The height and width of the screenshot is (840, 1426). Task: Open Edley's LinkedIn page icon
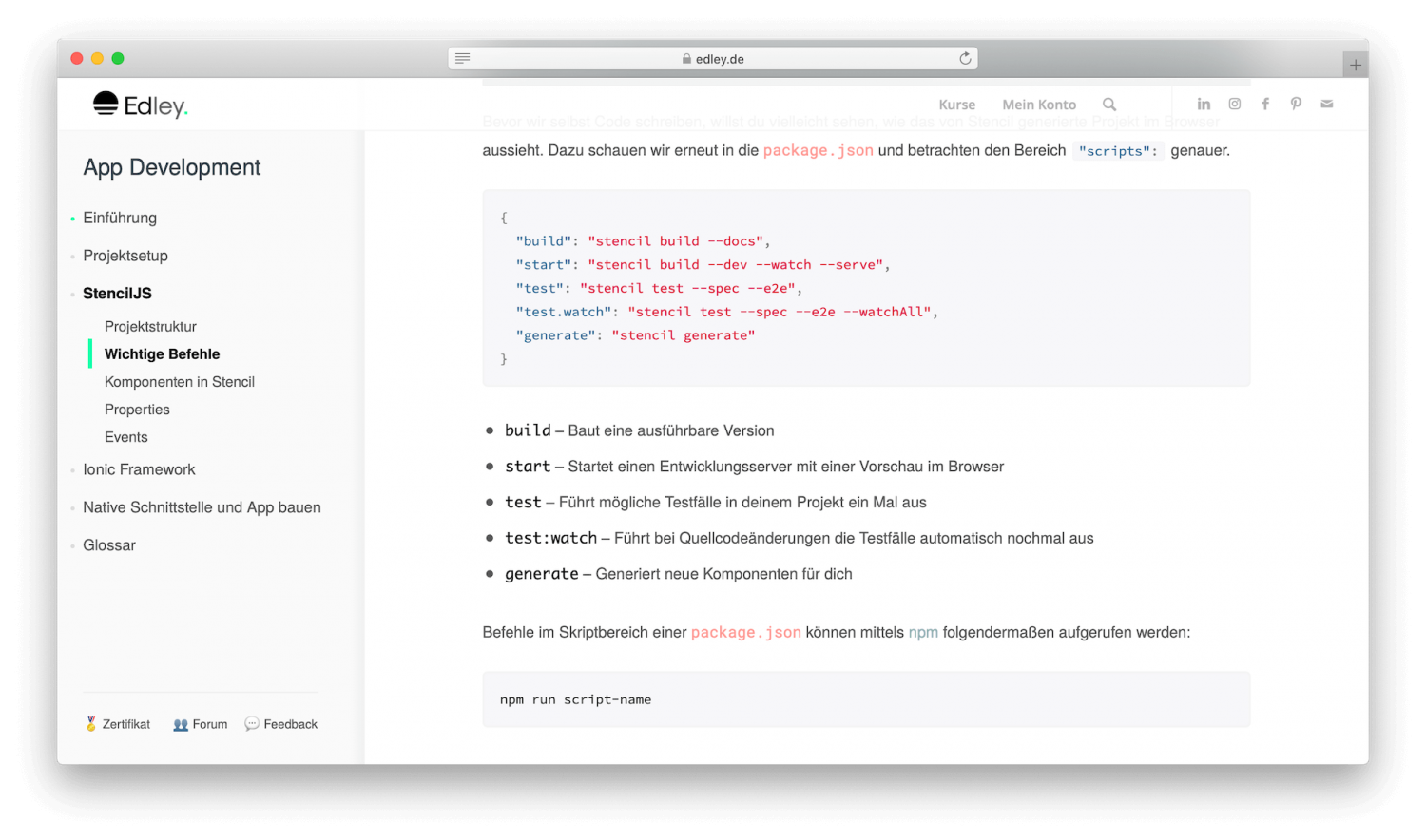pyautogui.click(x=1204, y=104)
